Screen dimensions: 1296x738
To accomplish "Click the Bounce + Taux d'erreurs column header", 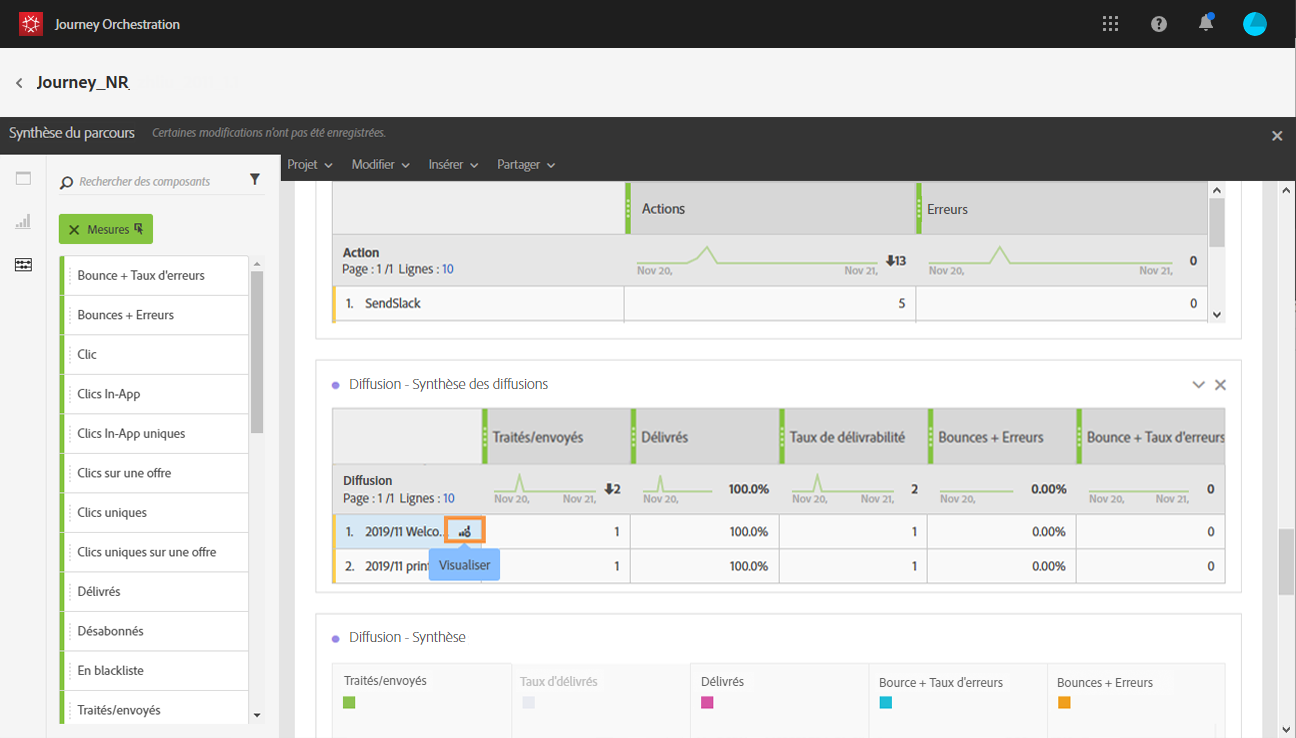I will (1150, 437).
